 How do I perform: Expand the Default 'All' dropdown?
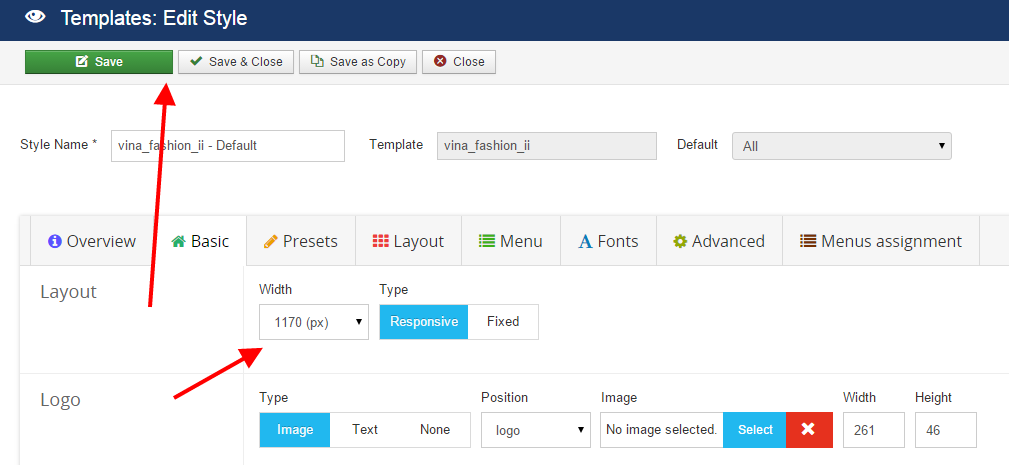pos(841,146)
